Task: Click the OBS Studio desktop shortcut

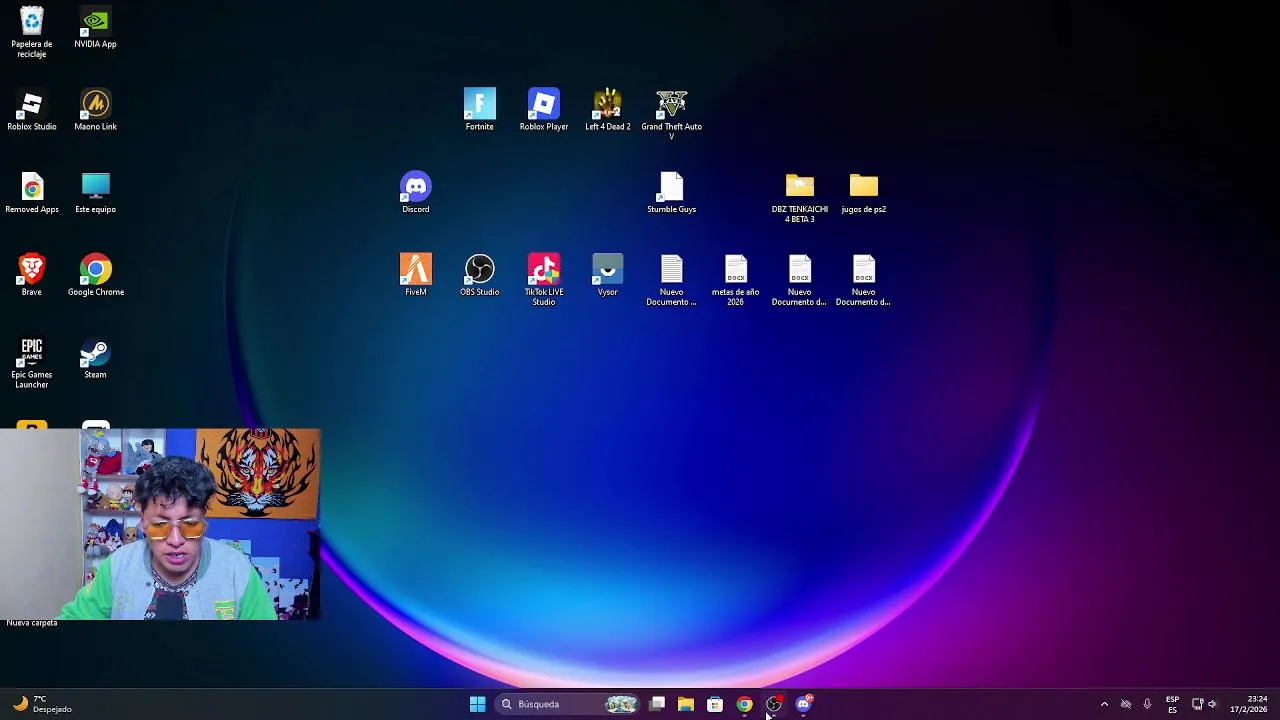Action: tap(479, 275)
